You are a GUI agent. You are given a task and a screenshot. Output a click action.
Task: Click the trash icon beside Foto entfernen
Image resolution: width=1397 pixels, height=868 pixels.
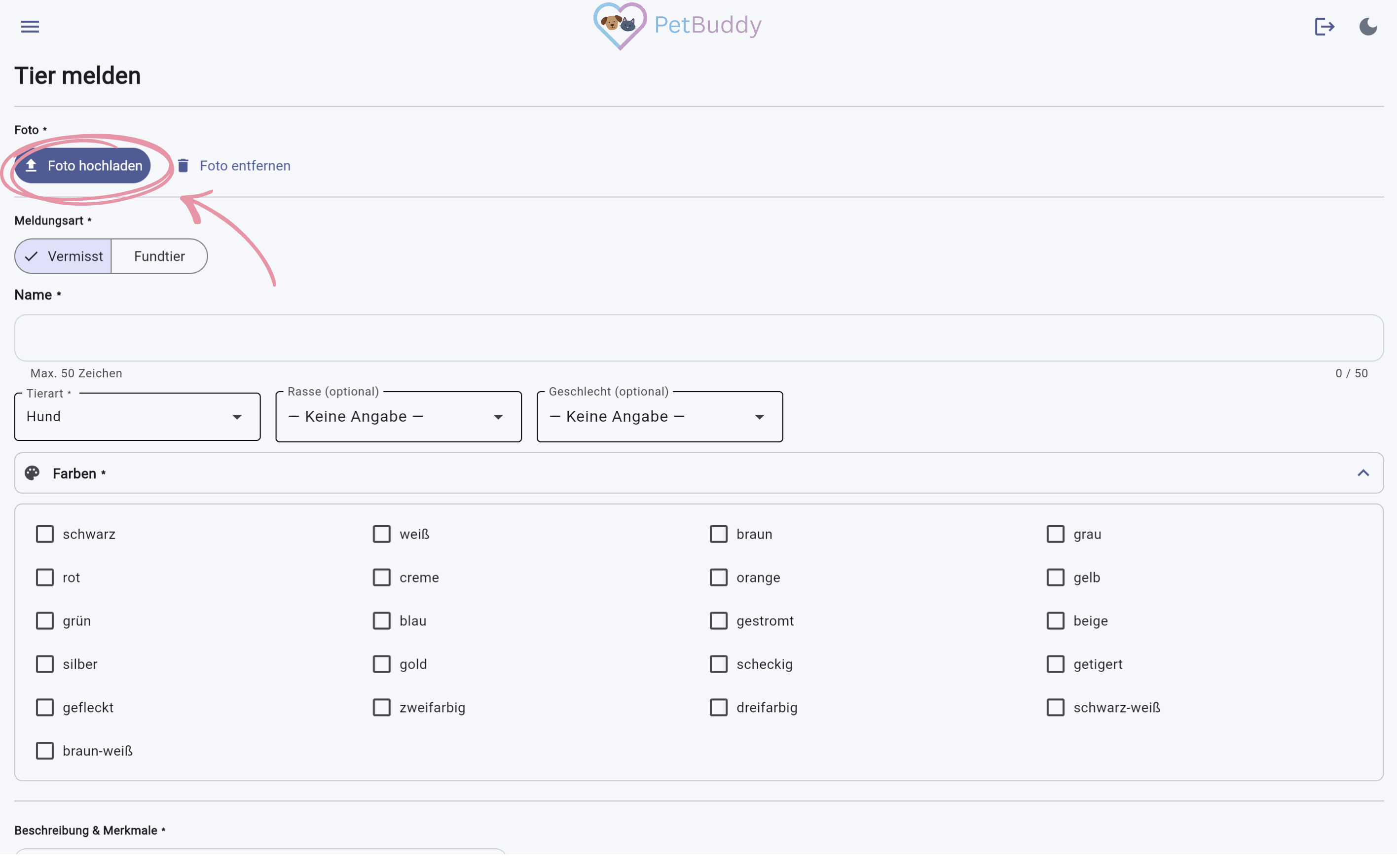[183, 166]
